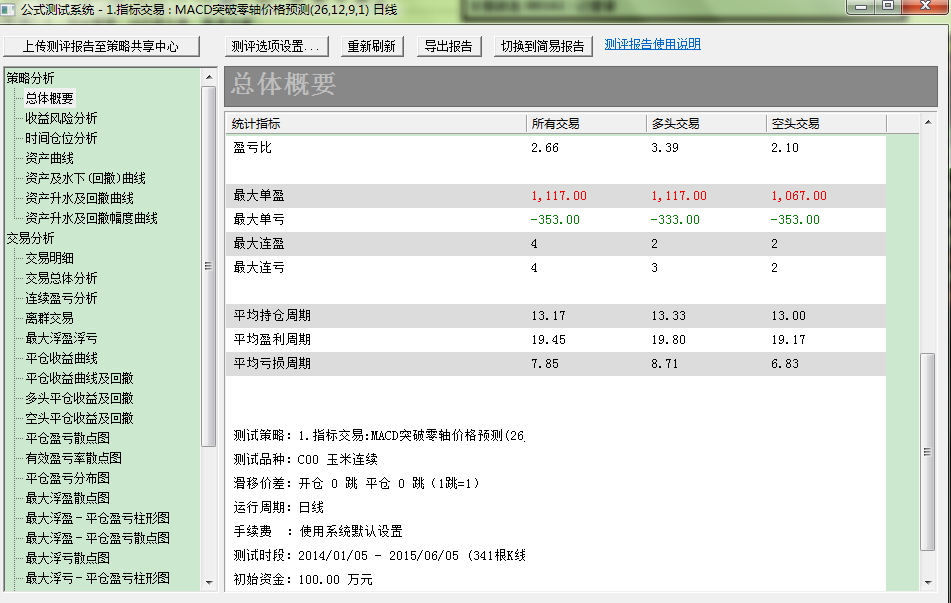Image resolution: width=951 pixels, height=603 pixels.
Task: Switch to simple report via 切换到简易报告
Action: coord(543,46)
